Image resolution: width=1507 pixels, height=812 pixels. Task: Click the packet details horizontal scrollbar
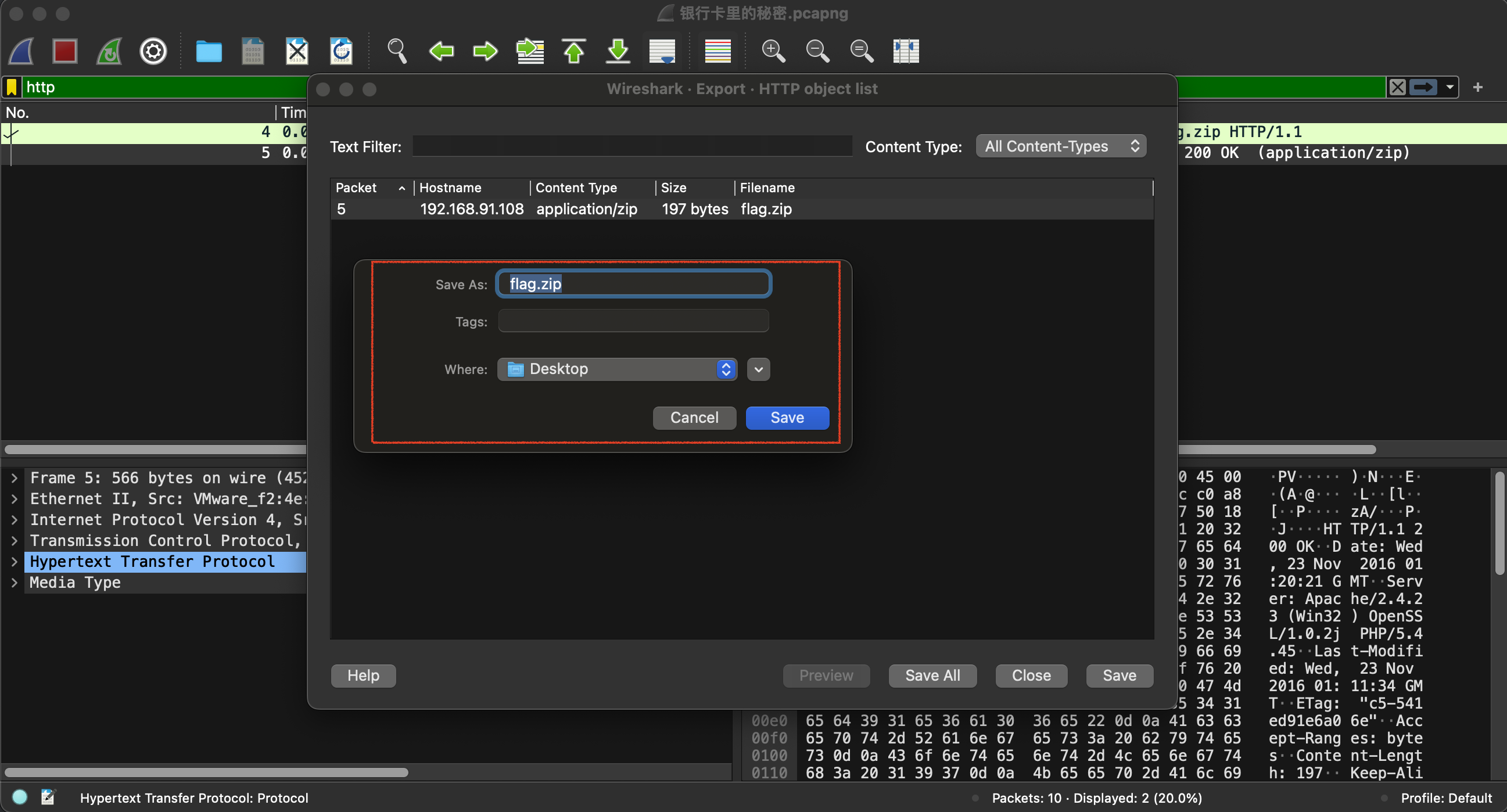pos(206,773)
